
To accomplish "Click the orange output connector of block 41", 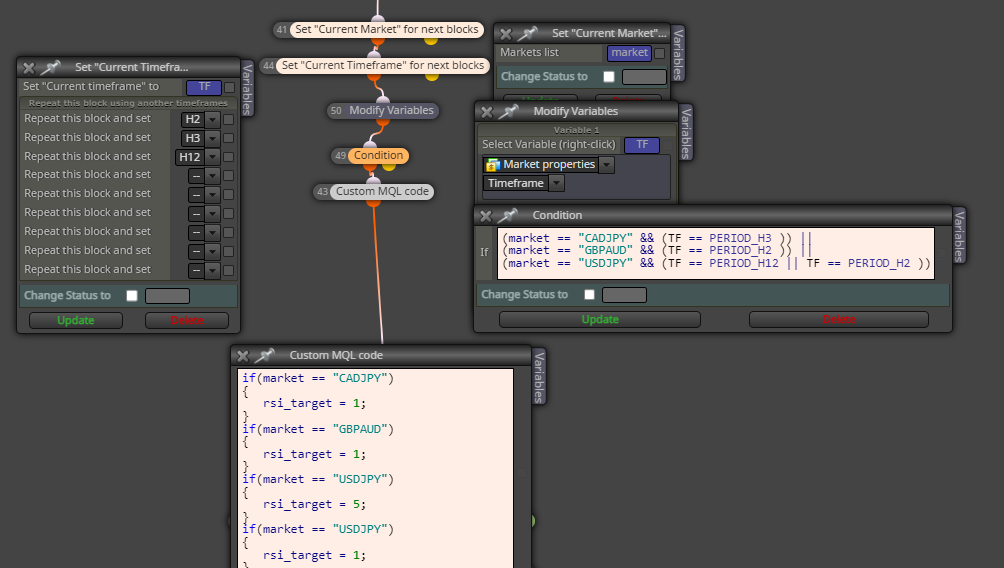I will tap(378, 41).
